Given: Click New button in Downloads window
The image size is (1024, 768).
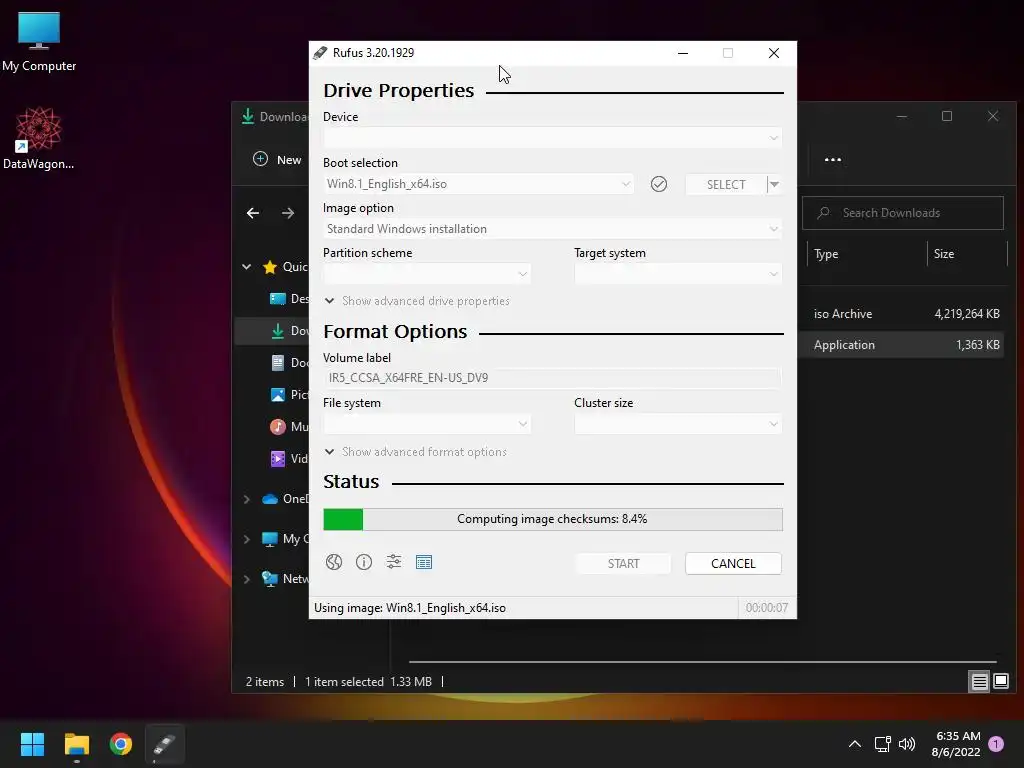Looking at the screenshot, I should (x=277, y=159).
